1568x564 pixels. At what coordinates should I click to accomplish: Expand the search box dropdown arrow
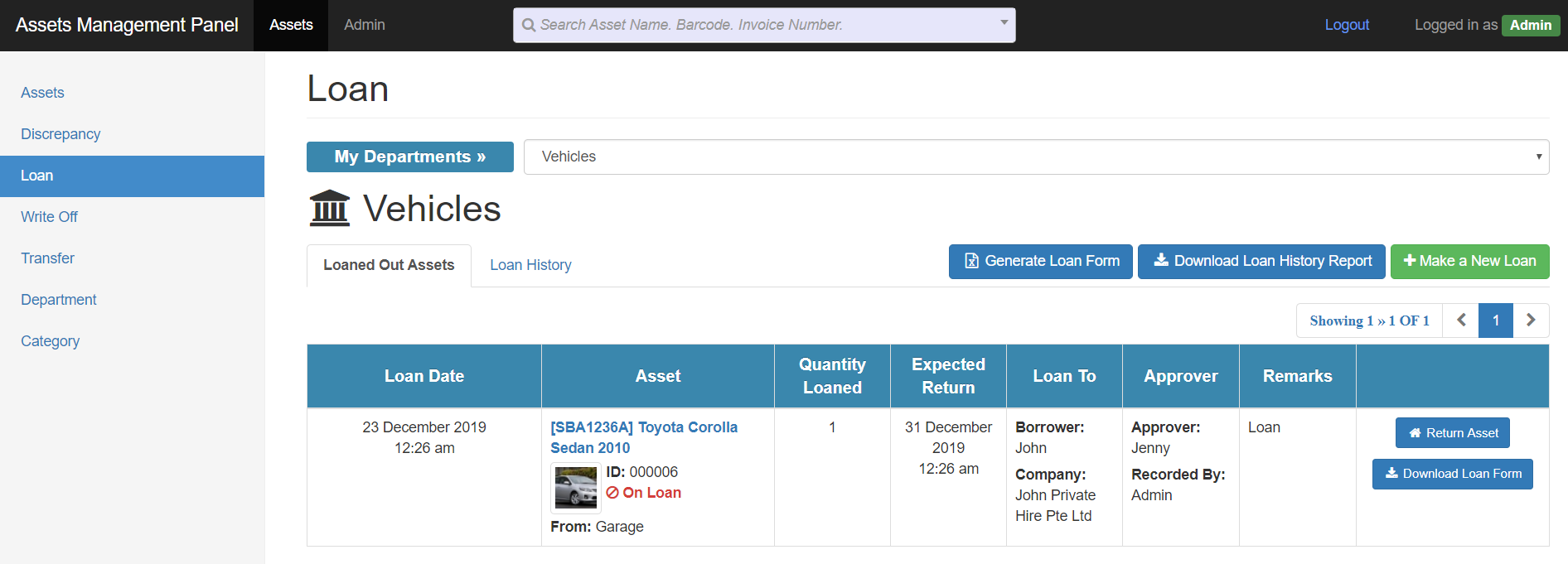1004,23
